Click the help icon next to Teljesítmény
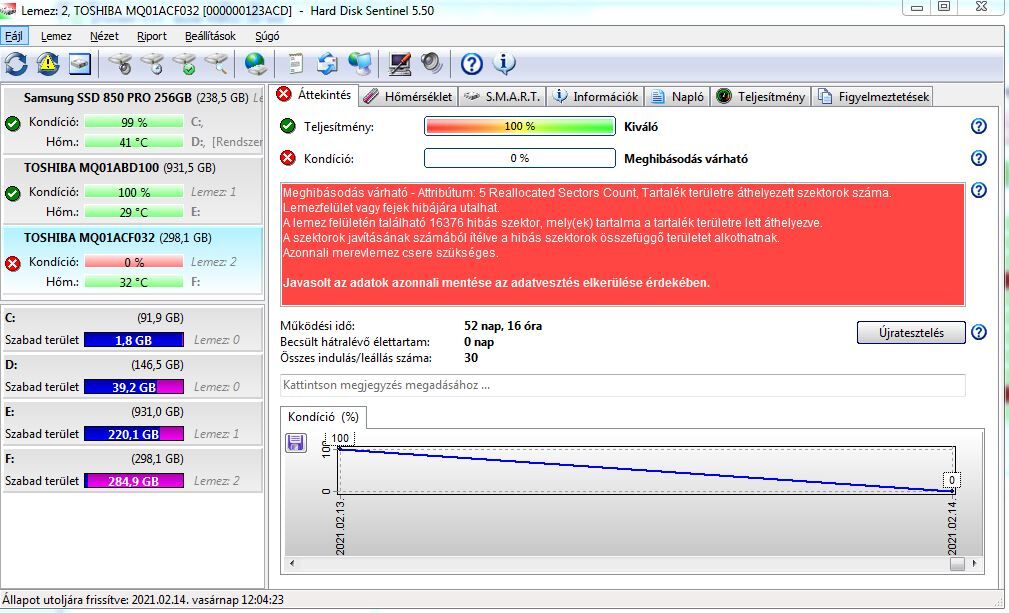The height and width of the screenshot is (613, 1009). (979, 126)
